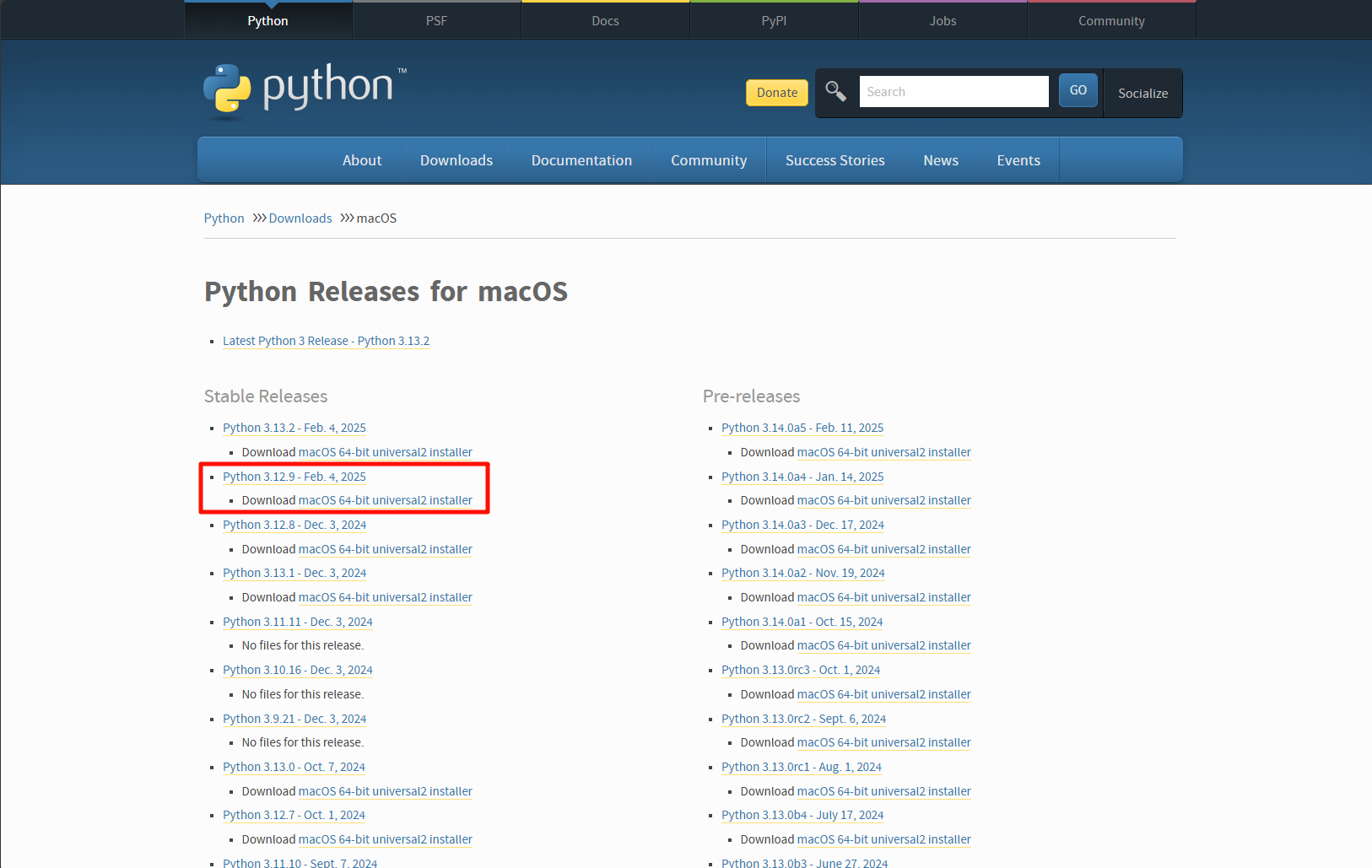The height and width of the screenshot is (868, 1372).
Task: Go to the PyPI top tab
Action: coord(774,20)
